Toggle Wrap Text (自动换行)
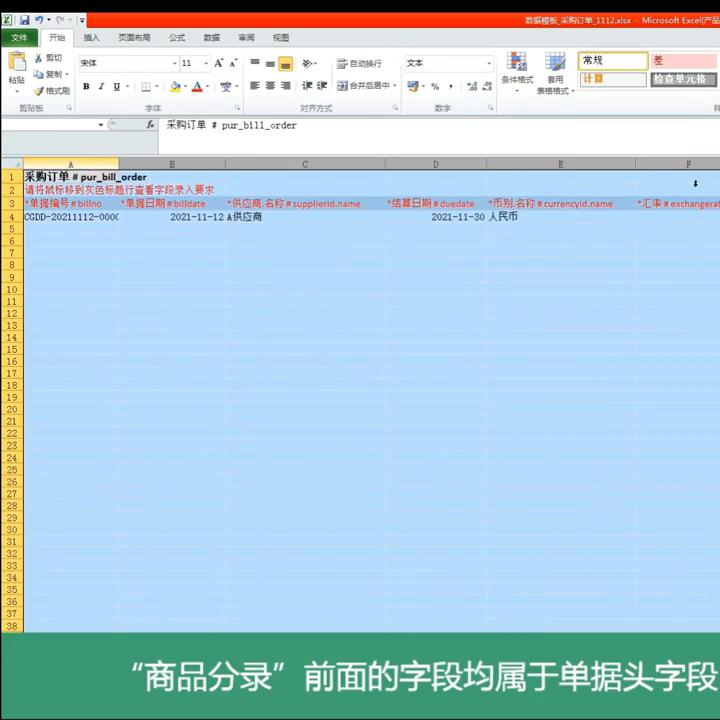The height and width of the screenshot is (720, 720). tap(359, 64)
